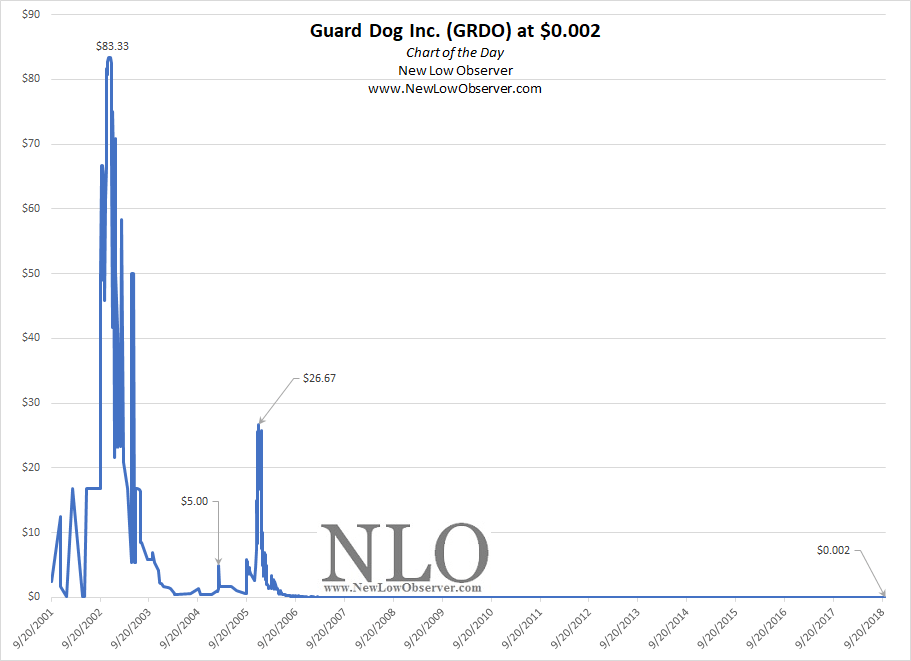
Task: Click the 9/20/2018 x-axis date
Action: pos(863,628)
